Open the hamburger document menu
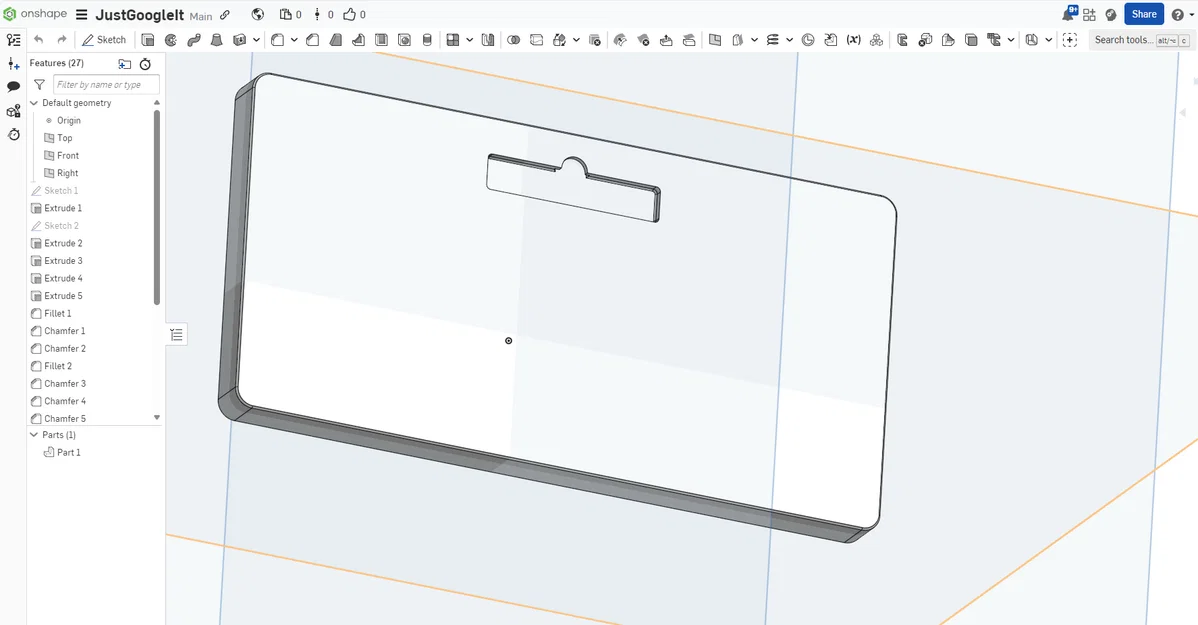The height and width of the screenshot is (625, 1198). [x=81, y=15]
